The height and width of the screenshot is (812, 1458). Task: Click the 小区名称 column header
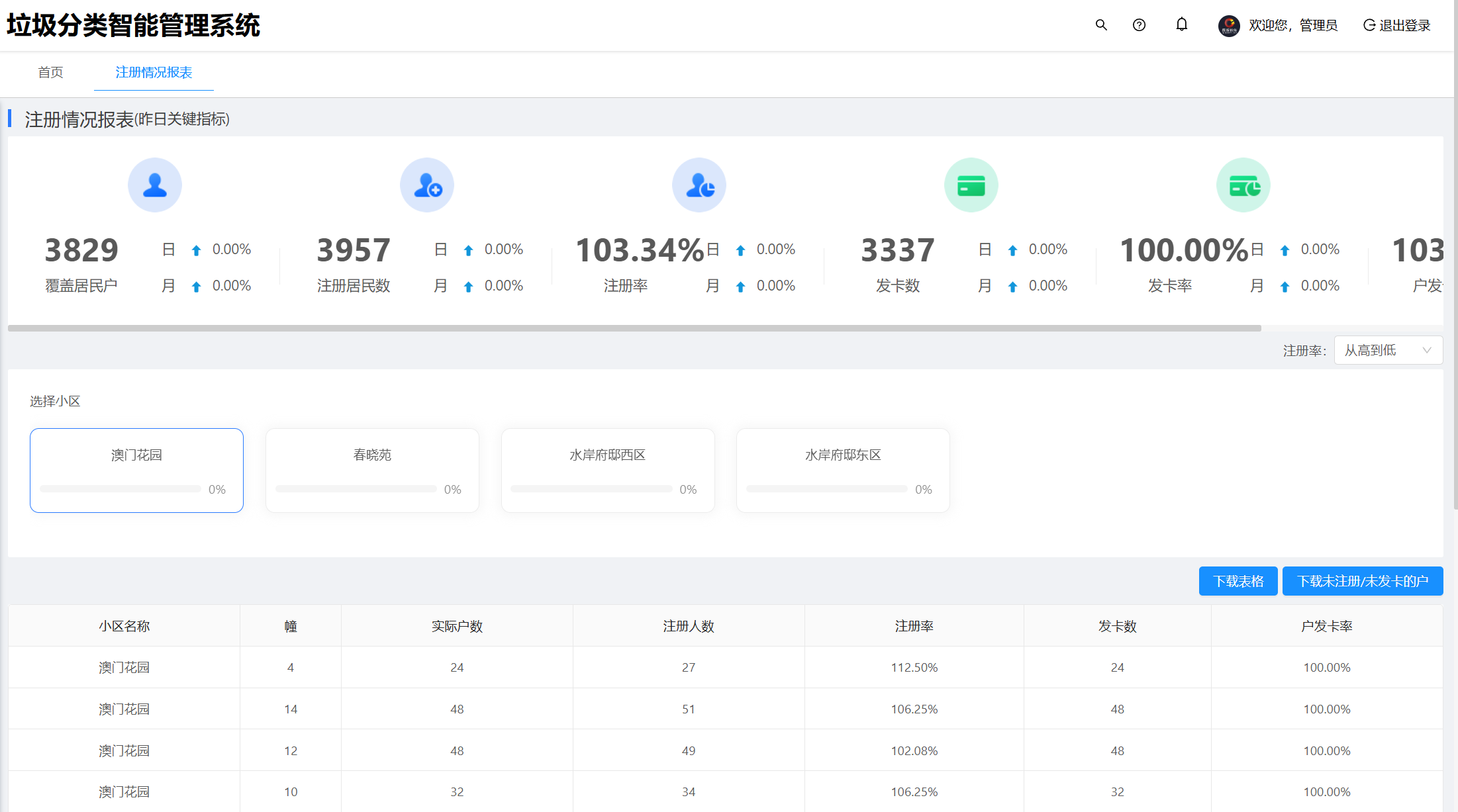124,626
